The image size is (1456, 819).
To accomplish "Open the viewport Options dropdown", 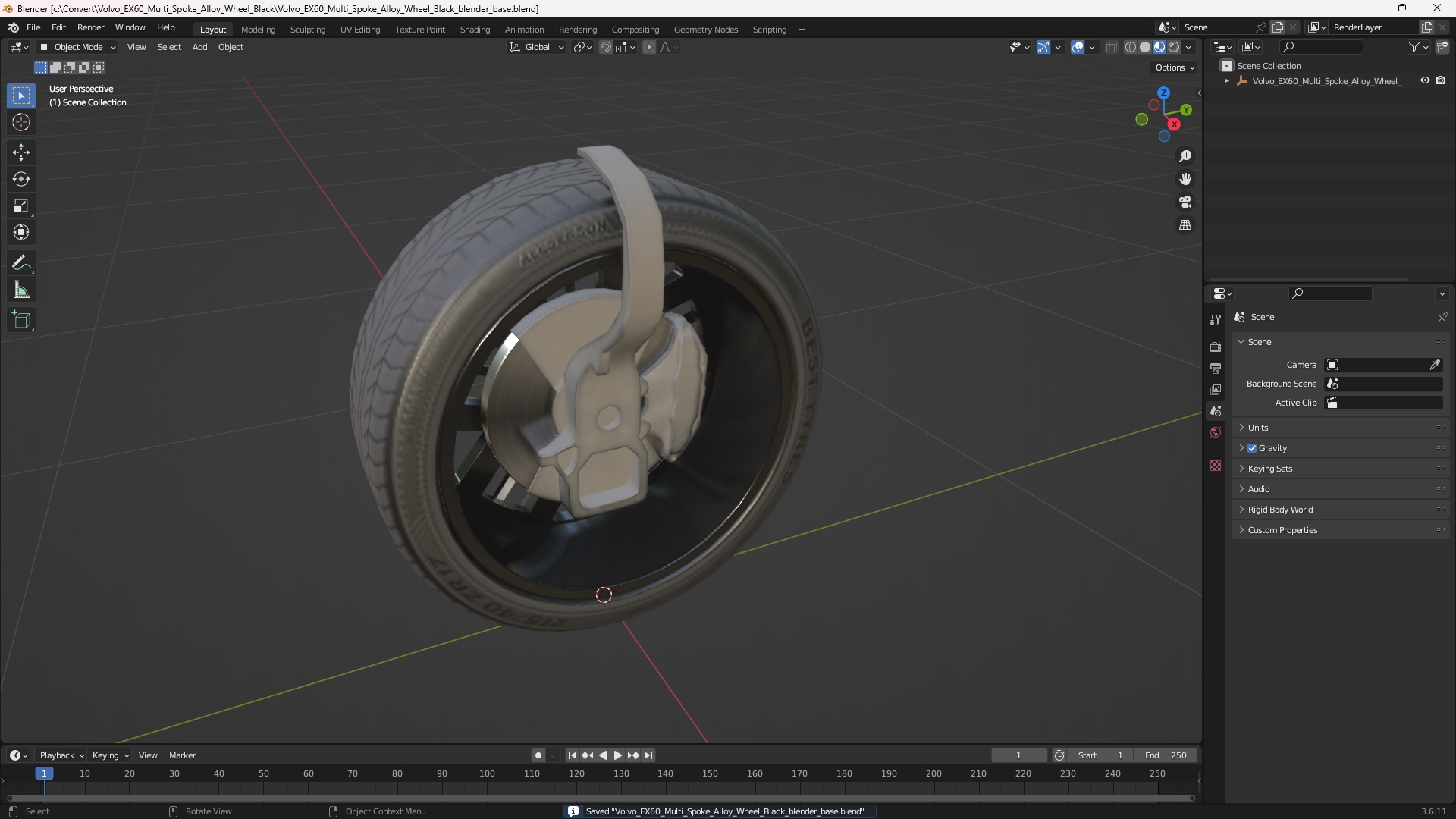I will [x=1174, y=67].
